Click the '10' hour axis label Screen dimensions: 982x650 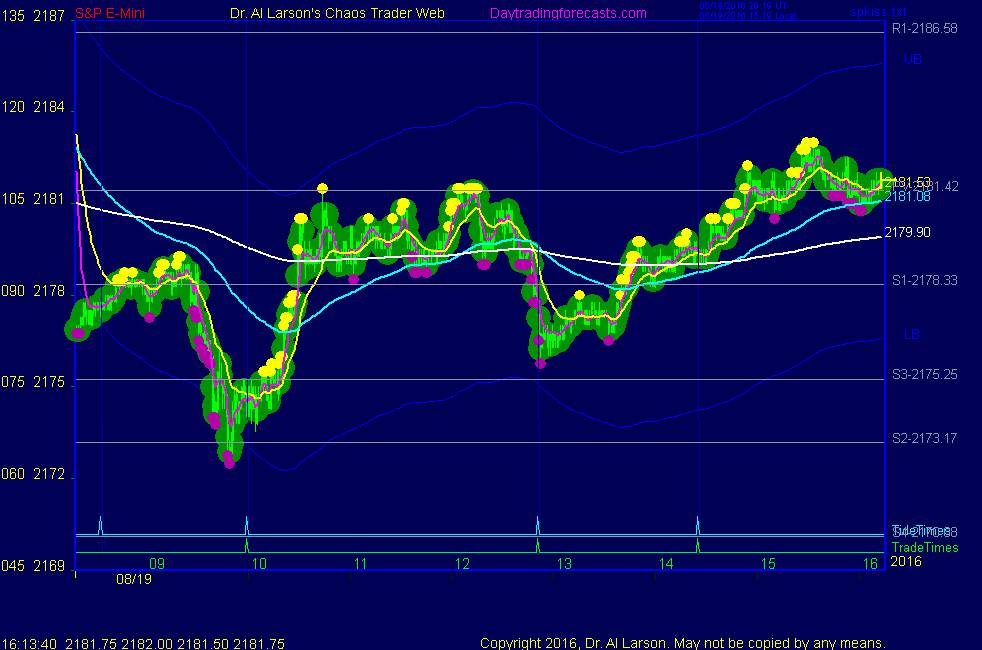[259, 564]
